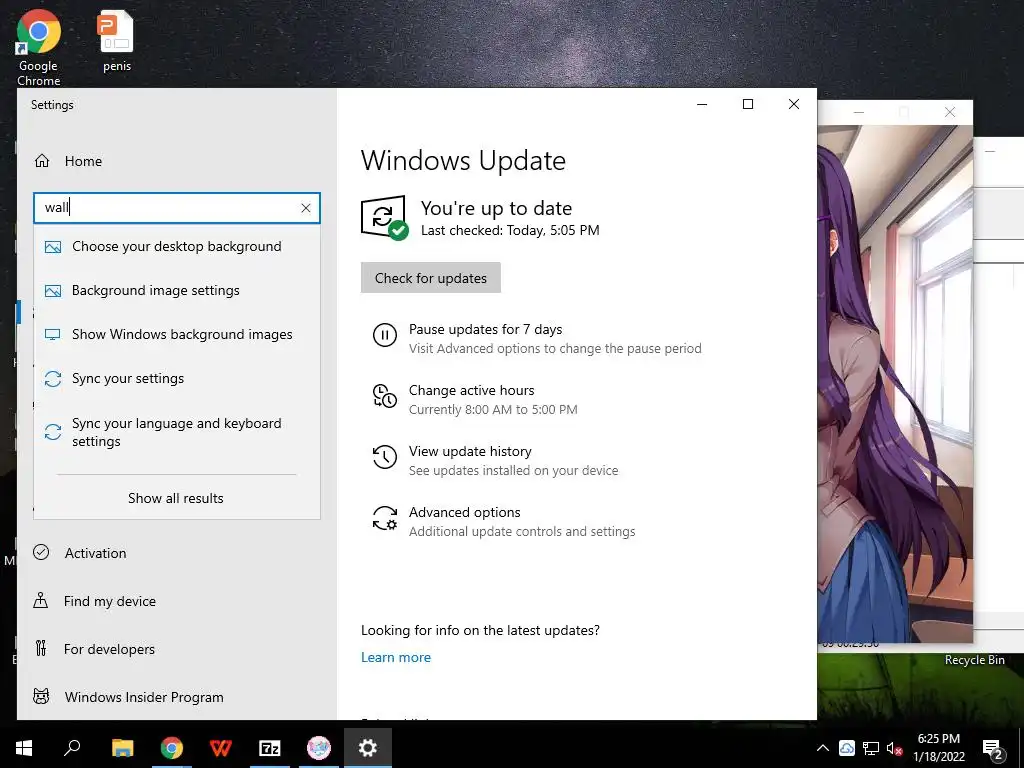Click the Activation checkmark icon
This screenshot has width=1024, height=768.
[41, 552]
